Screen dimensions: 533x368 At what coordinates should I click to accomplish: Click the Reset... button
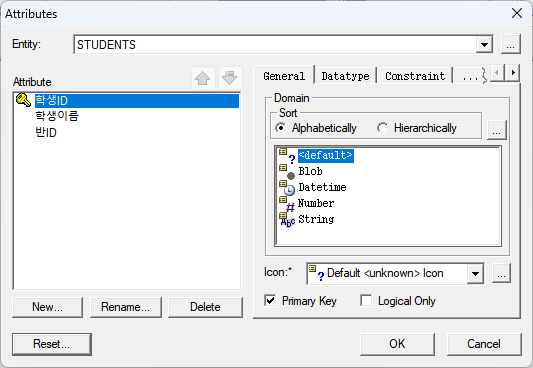coord(52,344)
